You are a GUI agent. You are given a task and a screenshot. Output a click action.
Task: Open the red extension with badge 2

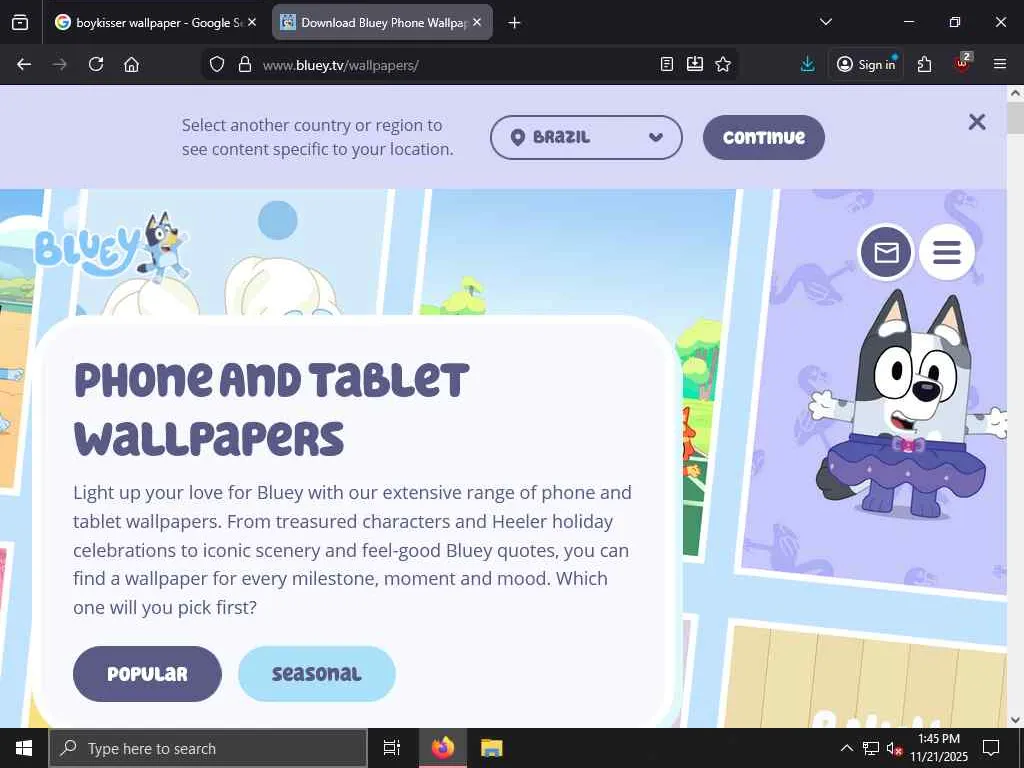(x=963, y=63)
